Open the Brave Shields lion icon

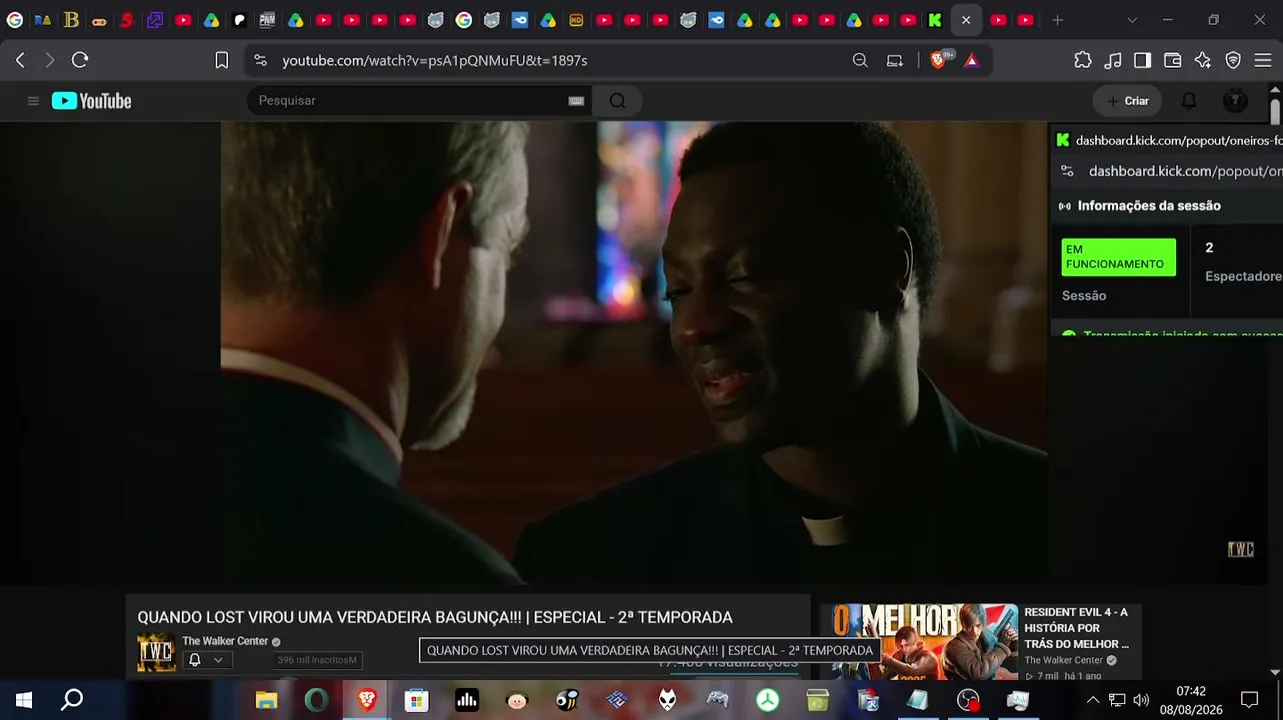938,60
